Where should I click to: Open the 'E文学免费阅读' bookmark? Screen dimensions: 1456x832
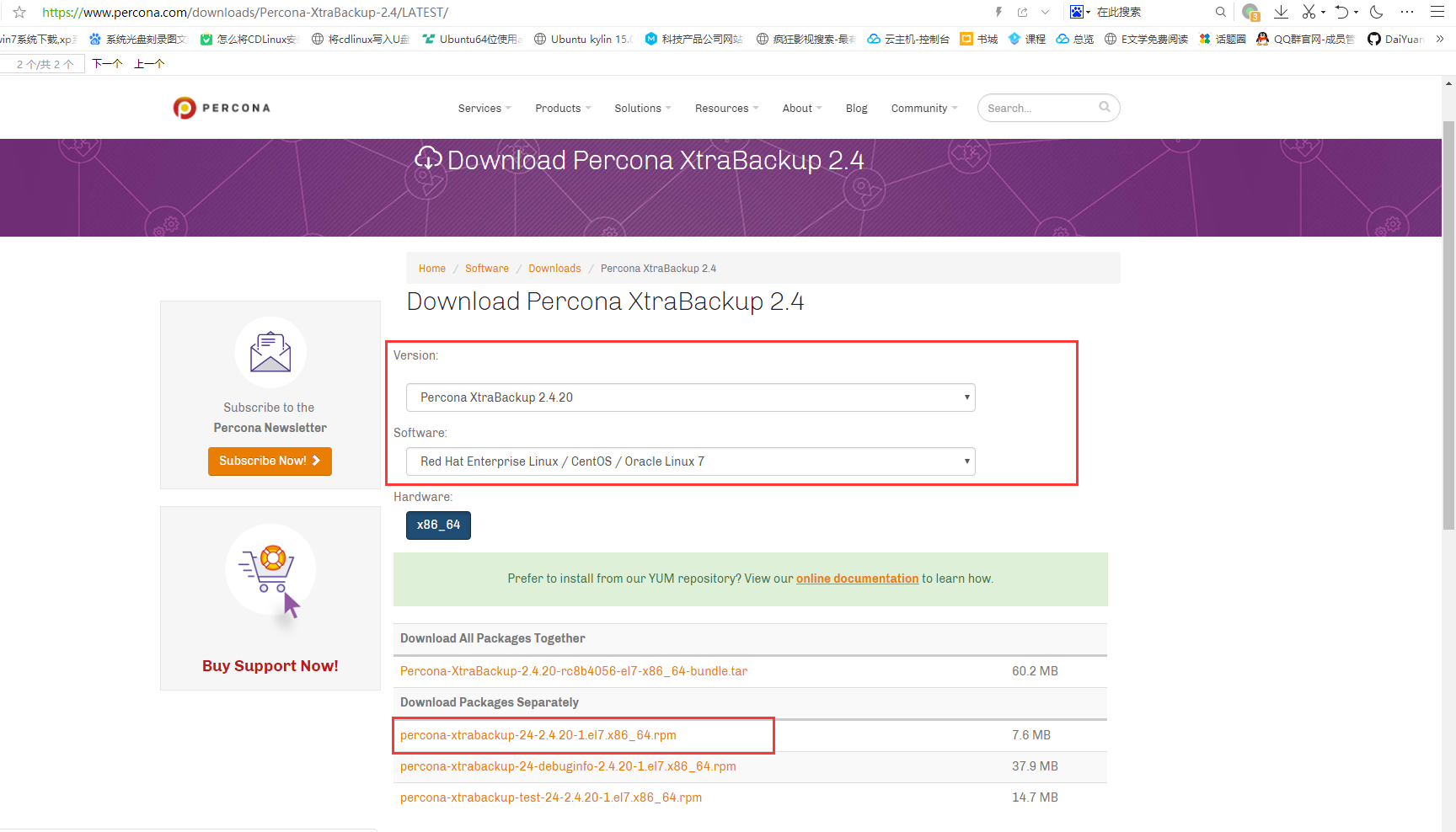pyautogui.click(x=1146, y=40)
